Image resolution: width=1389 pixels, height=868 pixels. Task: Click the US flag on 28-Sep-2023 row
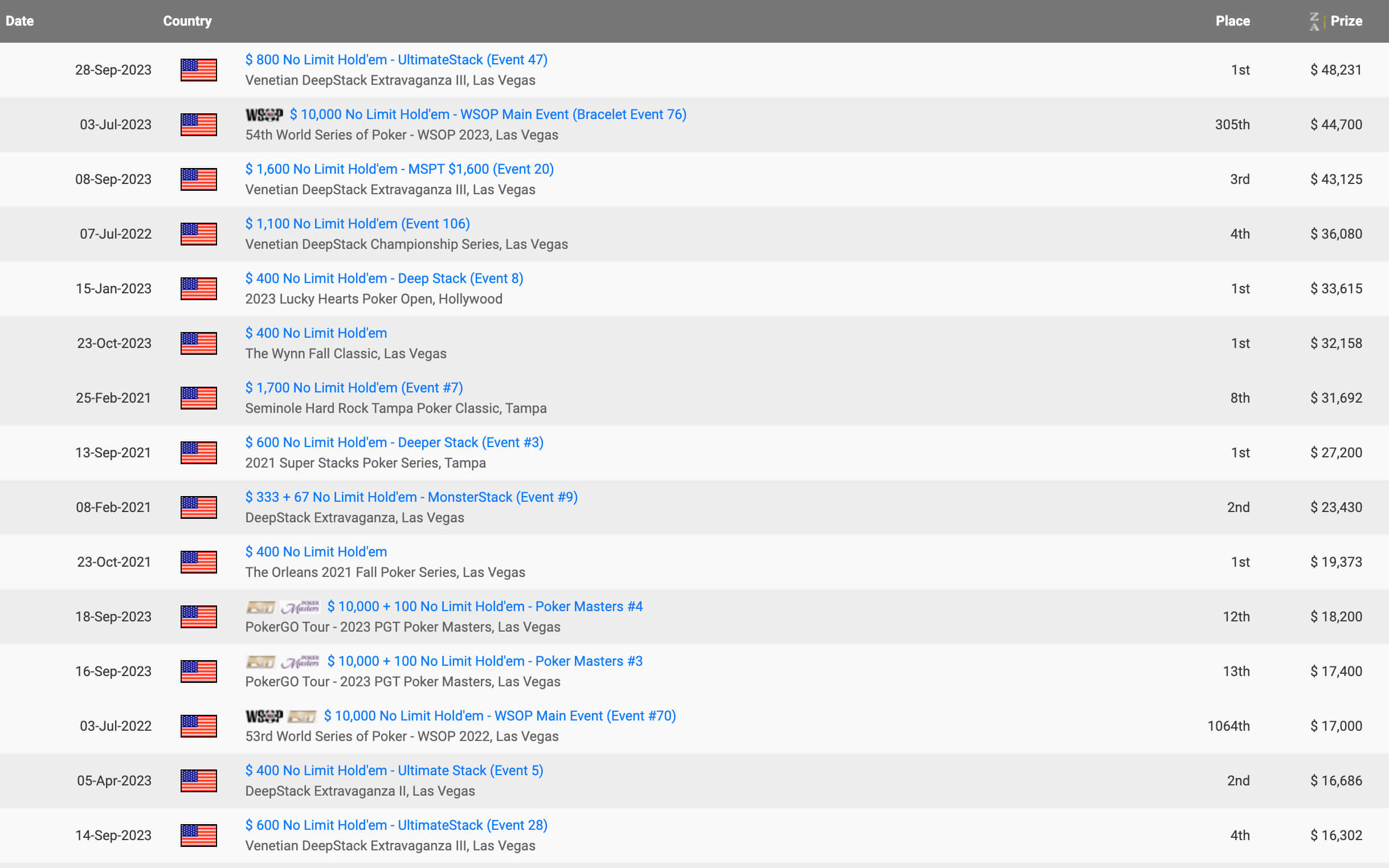[199, 70]
